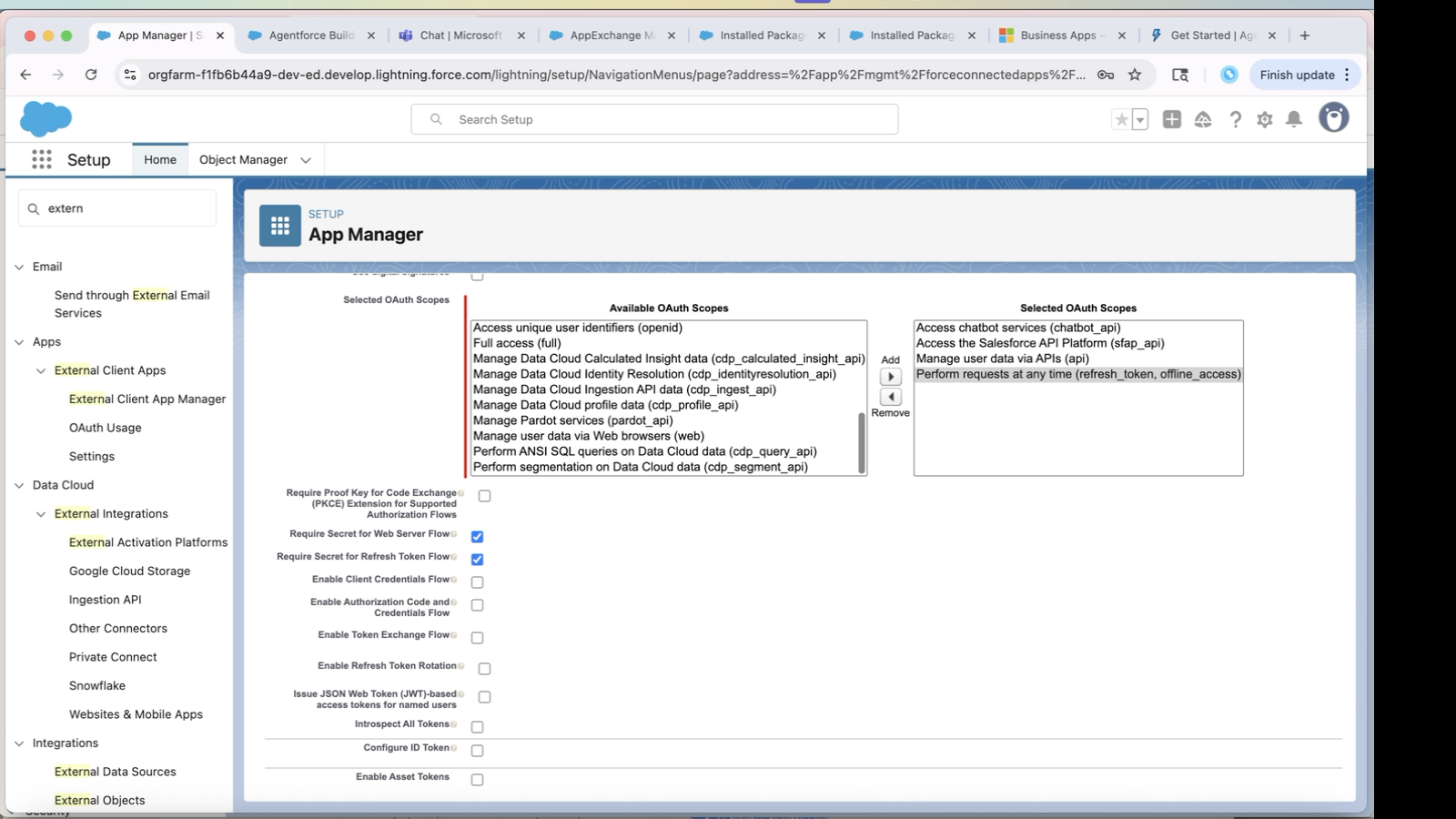Image resolution: width=1456 pixels, height=819 pixels.
Task: Click the App Manager header icon
Action: tap(280, 226)
